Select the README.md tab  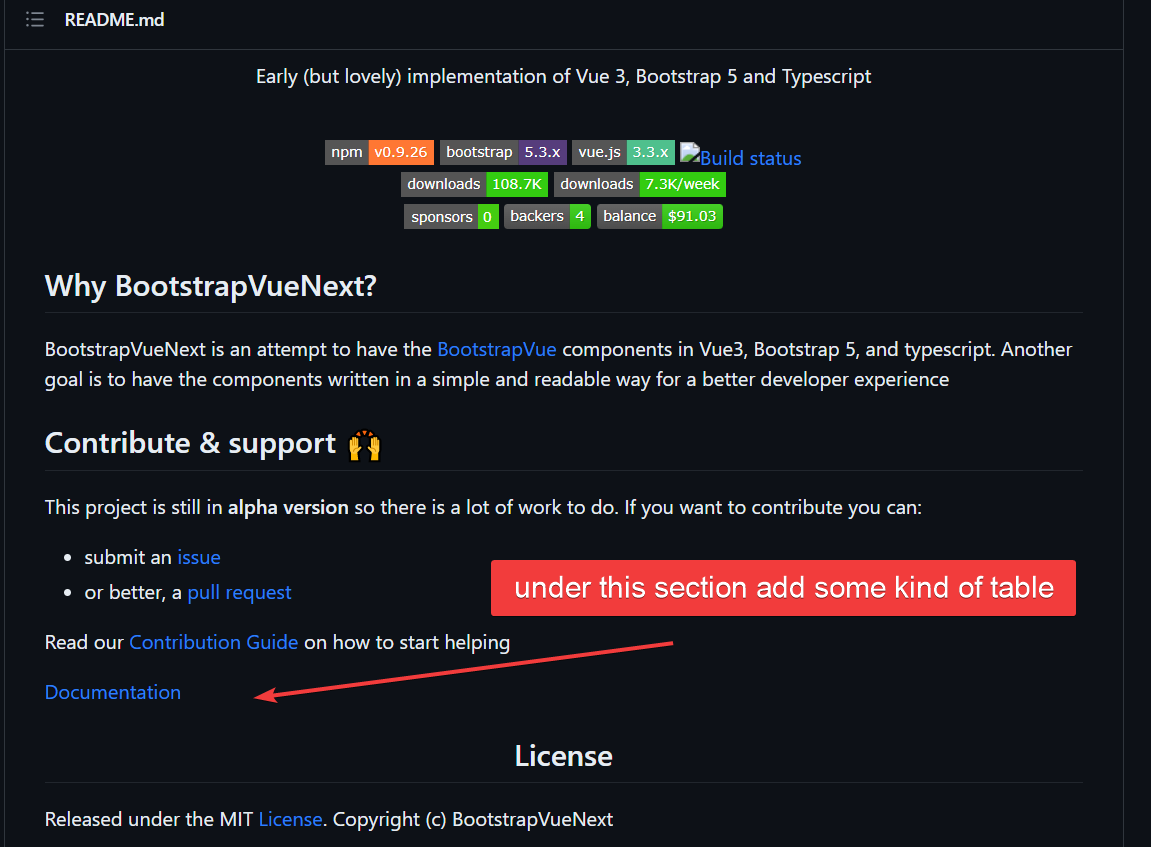(x=114, y=19)
